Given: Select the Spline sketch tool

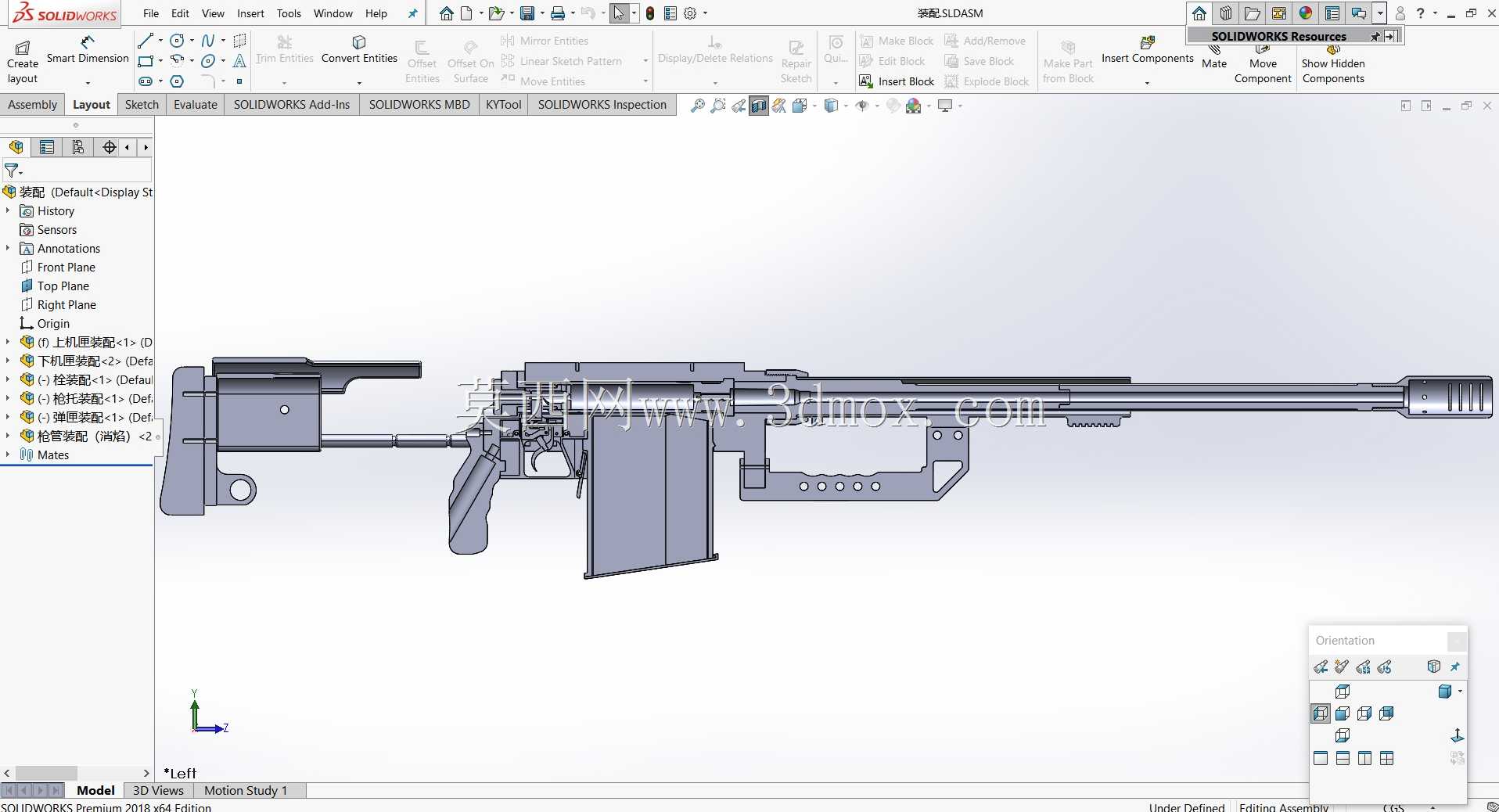Looking at the screenshot, I should click(208, 41).
